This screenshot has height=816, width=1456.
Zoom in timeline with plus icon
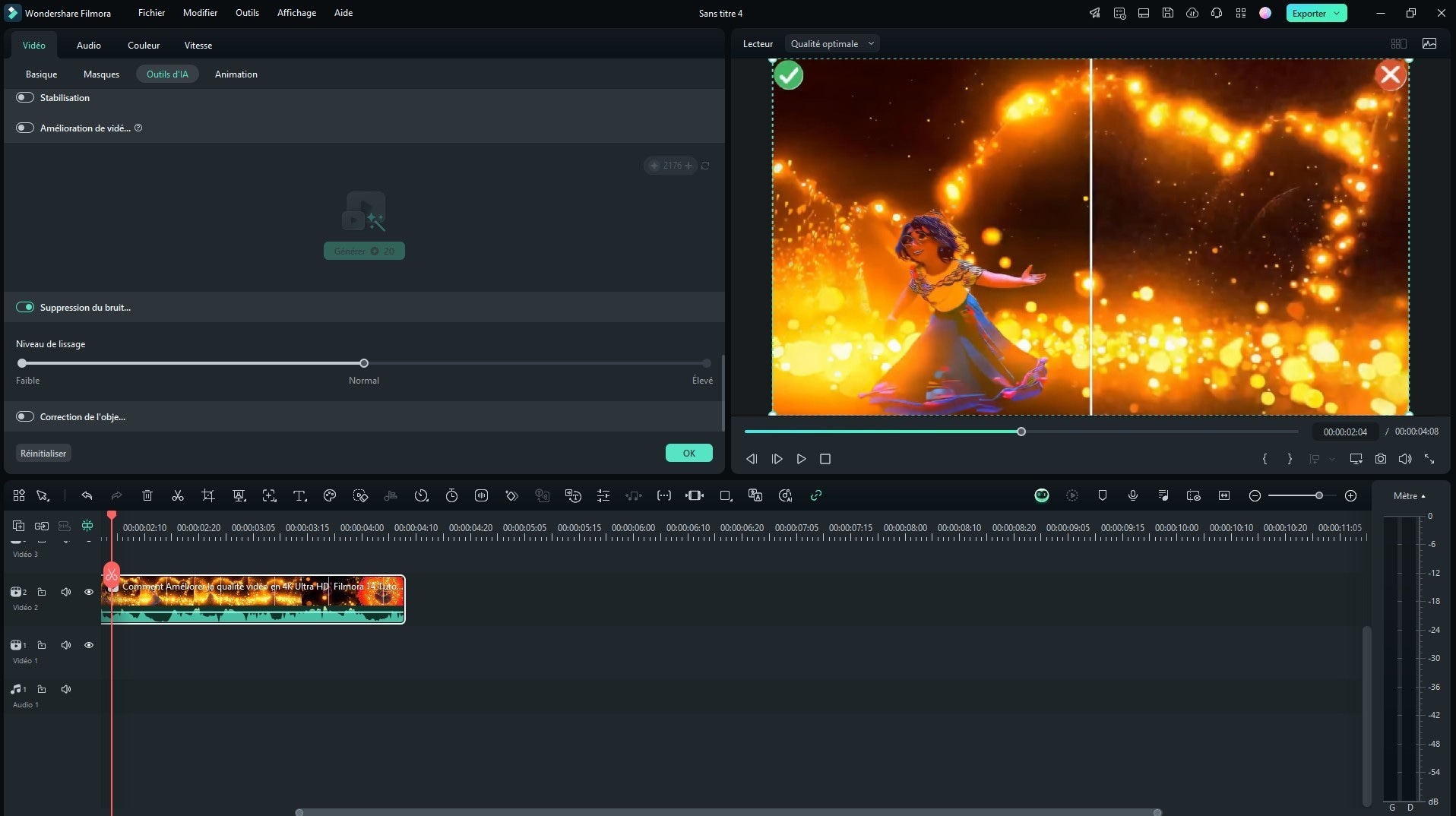pyautogui.click(x=1350, y=495)
